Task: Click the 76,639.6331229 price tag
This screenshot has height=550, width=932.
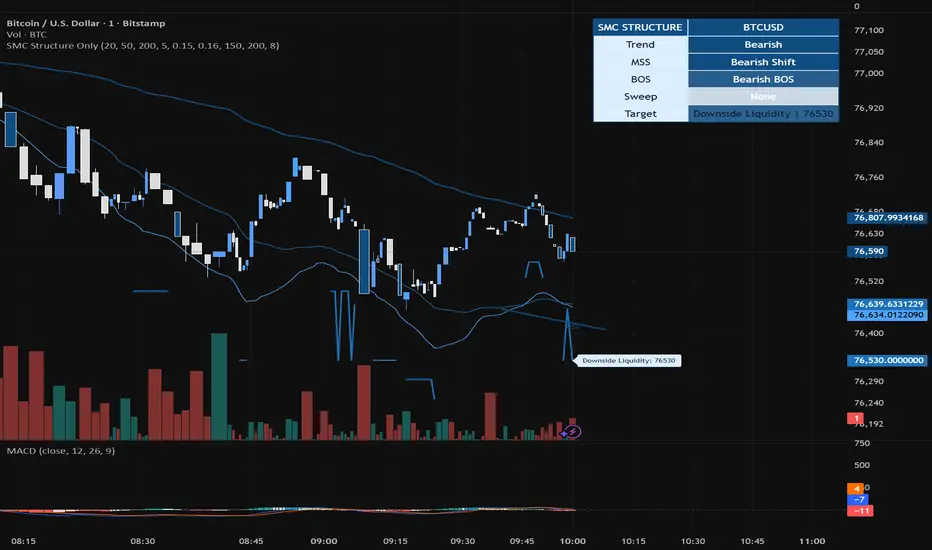Action: pos(888,304)
